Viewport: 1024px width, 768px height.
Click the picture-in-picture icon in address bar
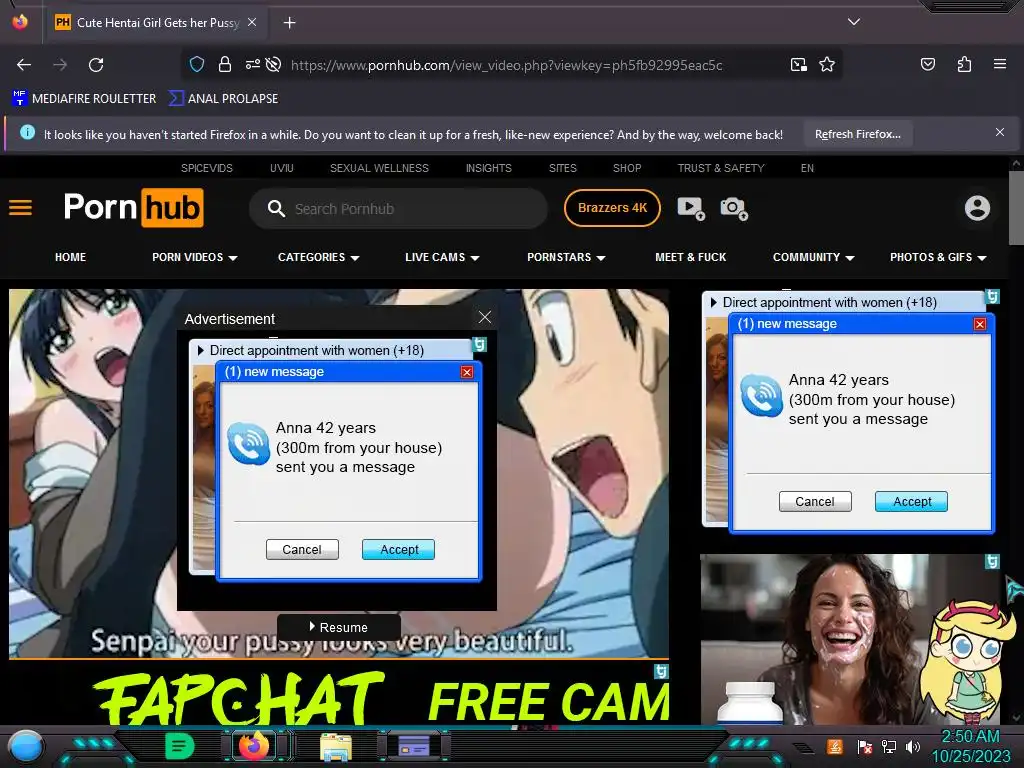pos(798,65)
